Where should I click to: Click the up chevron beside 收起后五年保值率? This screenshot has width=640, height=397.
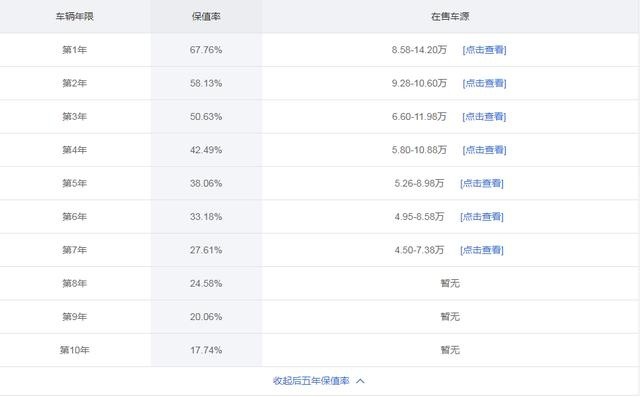tap(360, 381)
